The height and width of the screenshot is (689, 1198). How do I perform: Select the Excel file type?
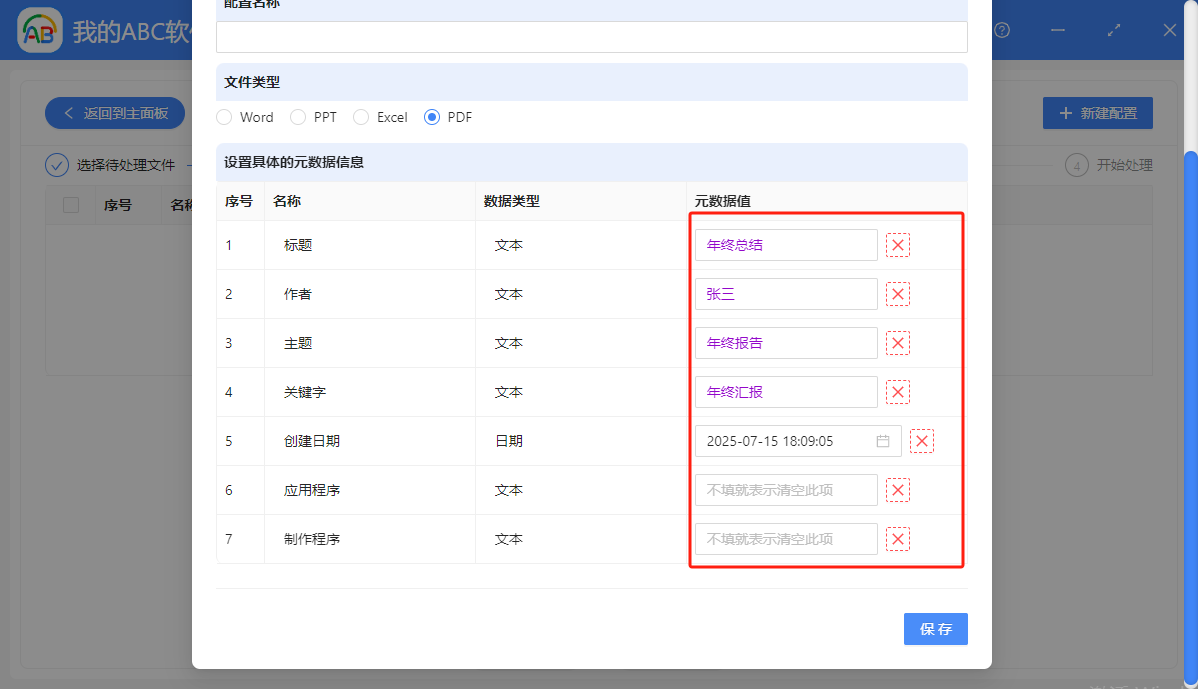[x=361, y=117]
